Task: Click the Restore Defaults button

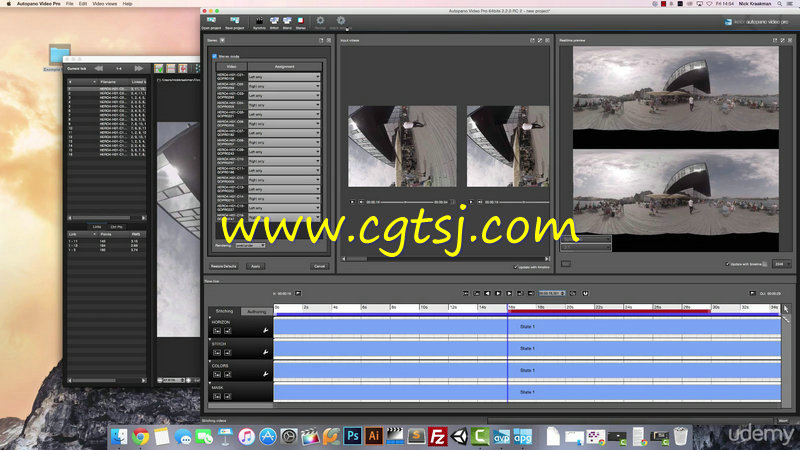Action: click(x=223, y=266)
